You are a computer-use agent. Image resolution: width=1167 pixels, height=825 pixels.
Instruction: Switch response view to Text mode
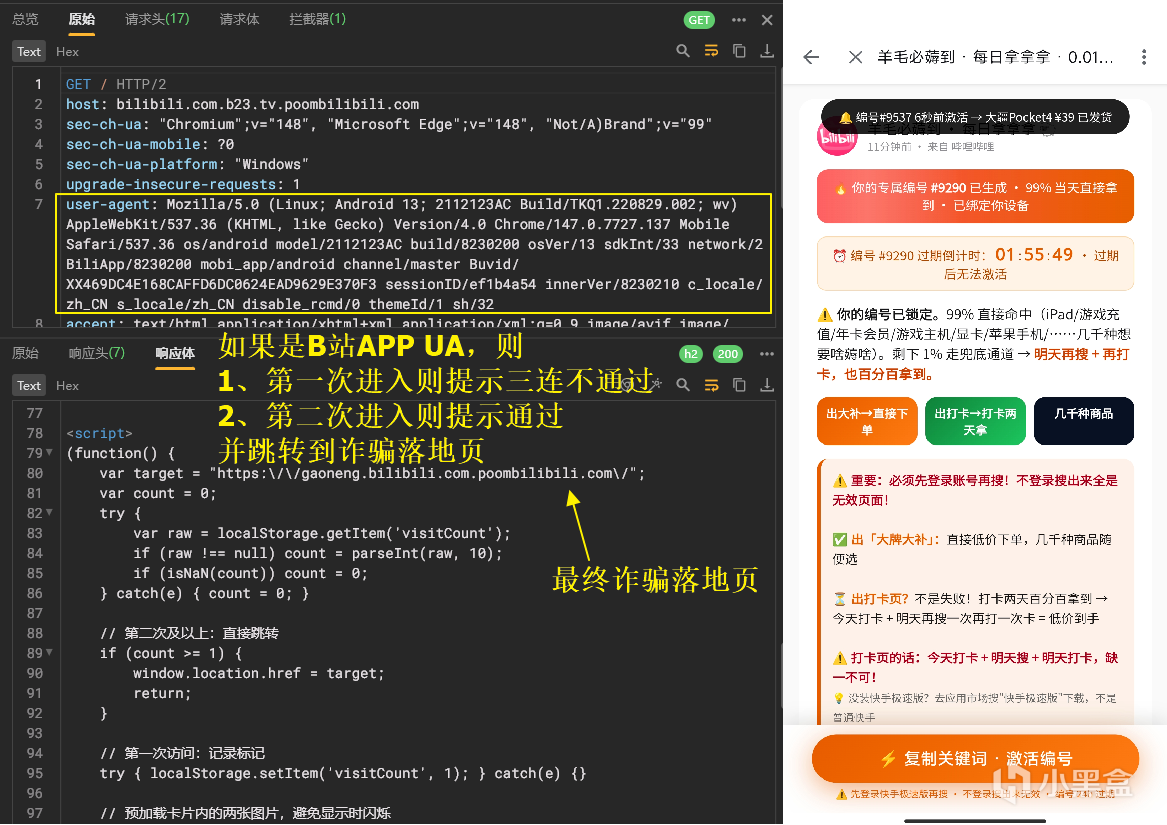[29, 386]
